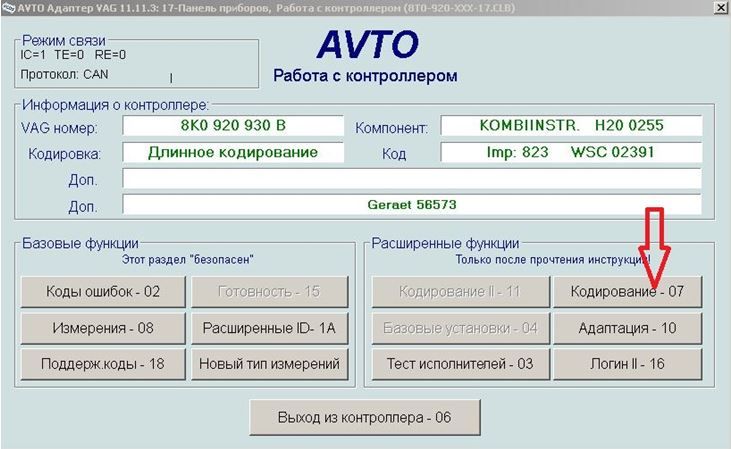Open Кодирование - 07 function

(627, 291)
